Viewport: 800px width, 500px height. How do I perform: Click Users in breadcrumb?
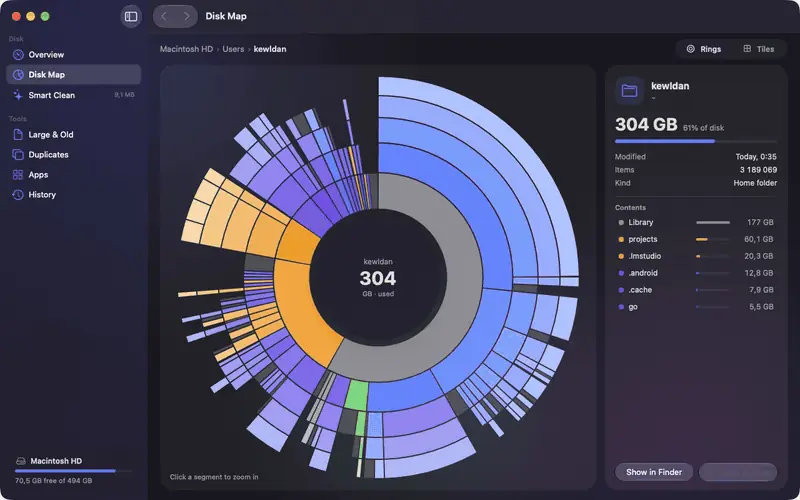(233, 49)
